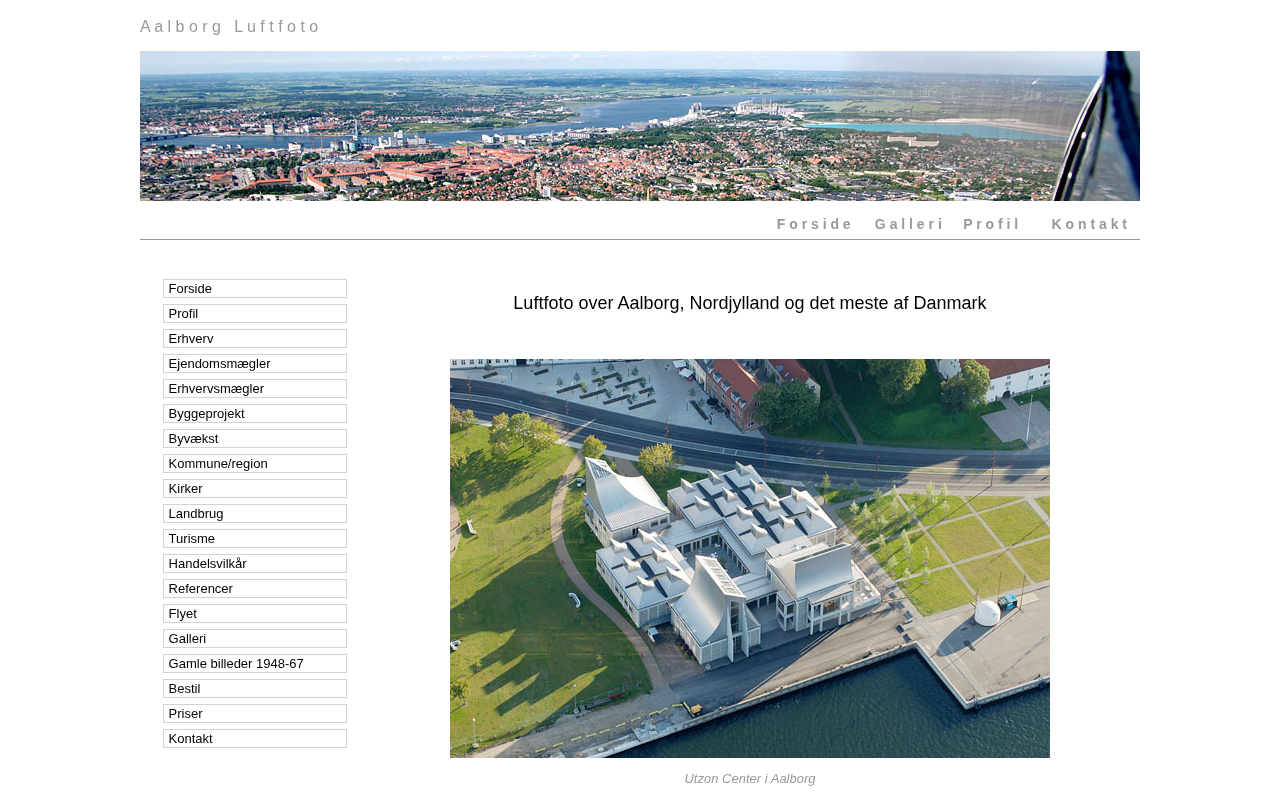Click Kontakt in the left sidebar
The width and height of the screenshot is (1280, 800).
click(x=255, y=739)
